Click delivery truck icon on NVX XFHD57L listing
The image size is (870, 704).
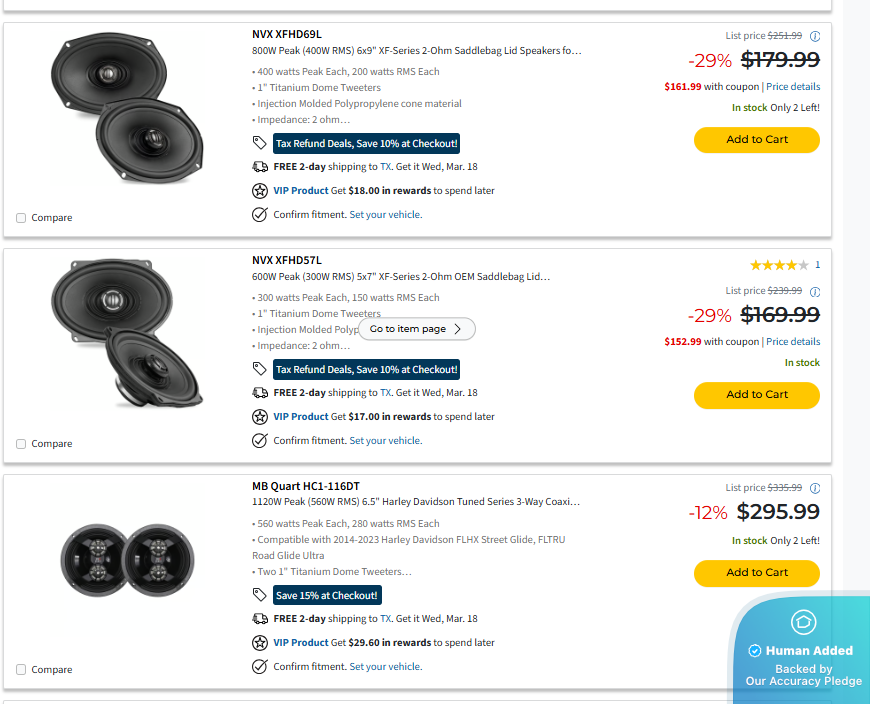[260, 393]
